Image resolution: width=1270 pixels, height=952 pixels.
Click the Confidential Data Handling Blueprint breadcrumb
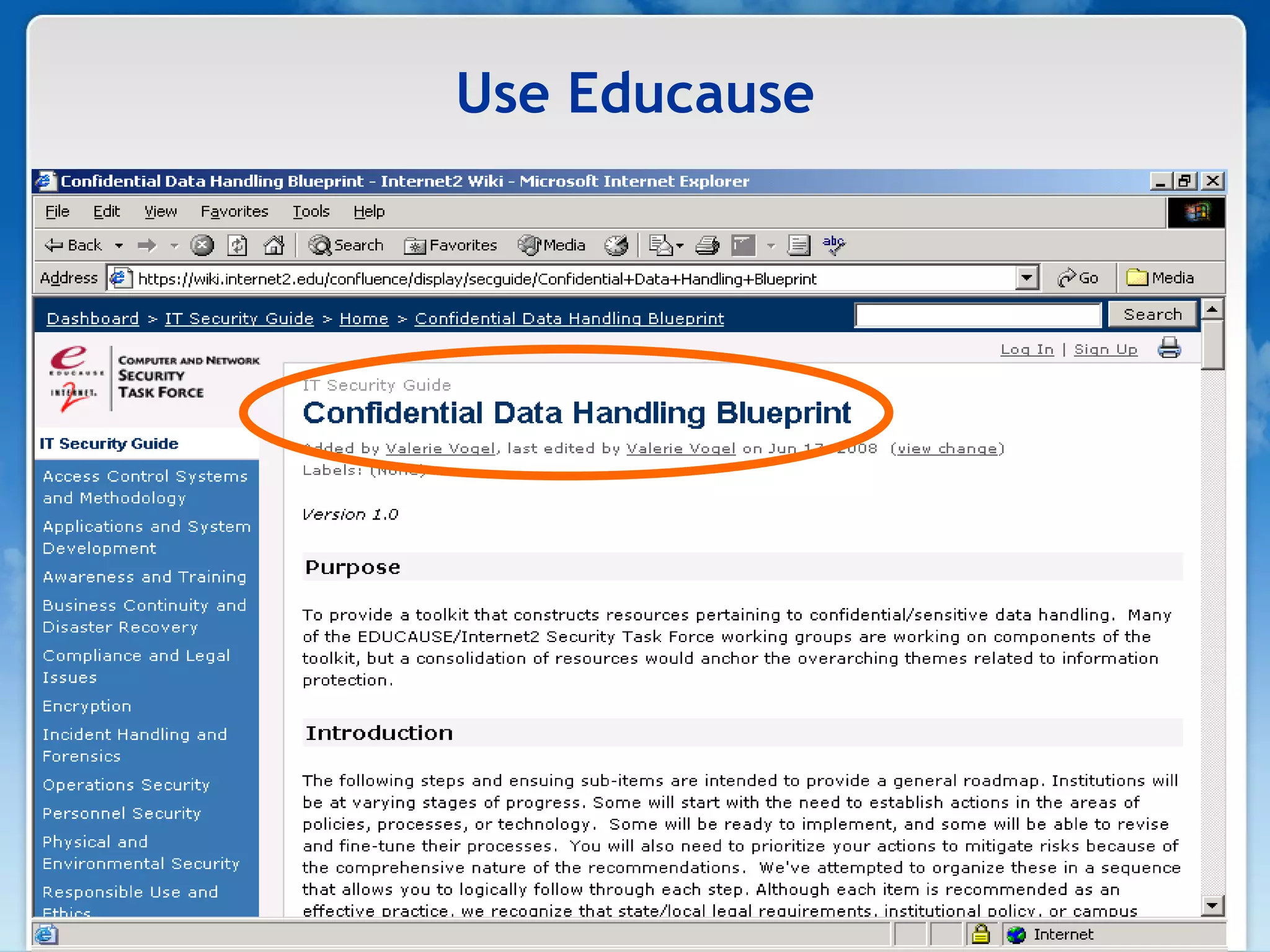point(569,319)
